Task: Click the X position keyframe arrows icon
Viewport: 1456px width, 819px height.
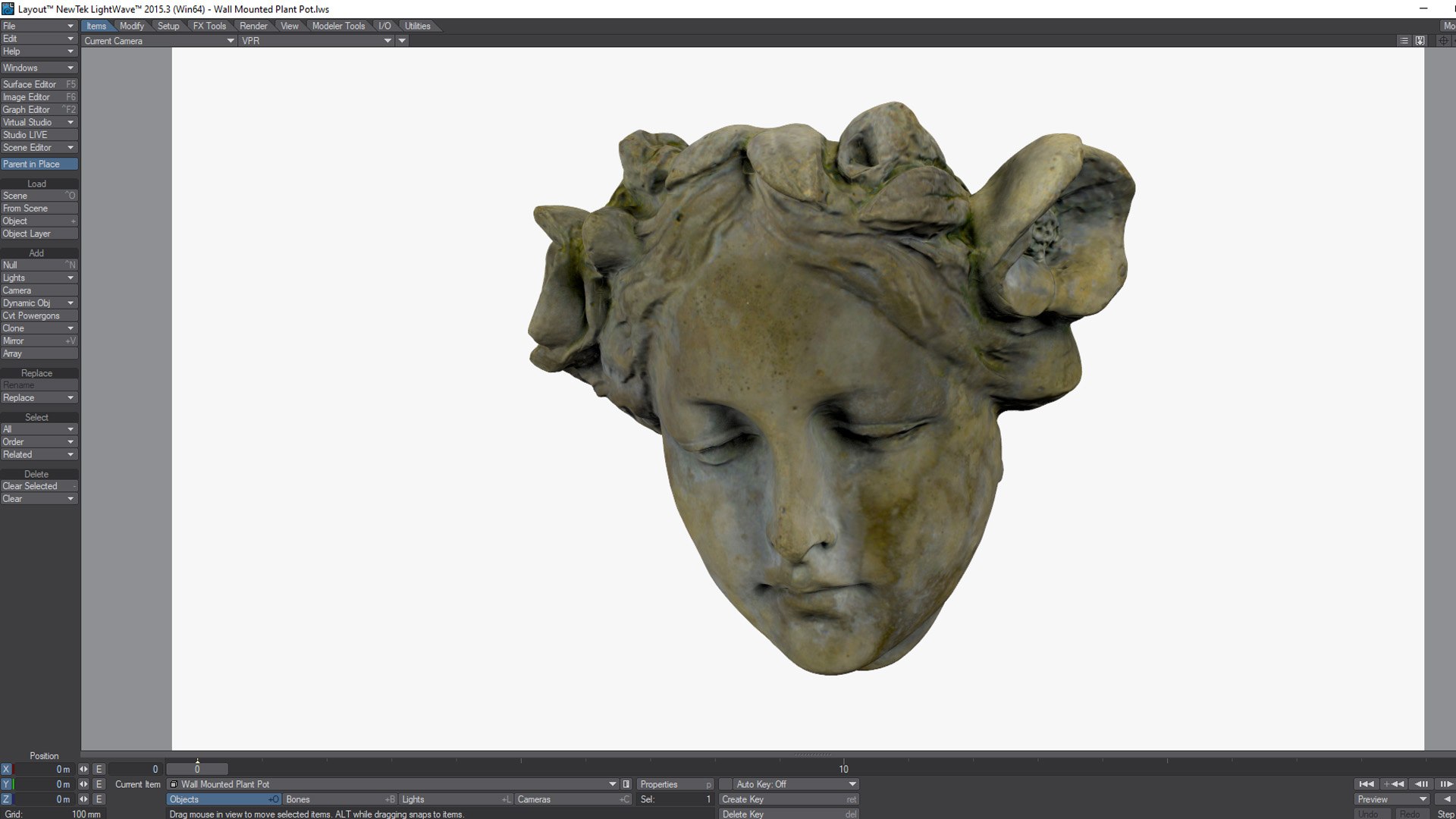Action: [x=83, y=769]
